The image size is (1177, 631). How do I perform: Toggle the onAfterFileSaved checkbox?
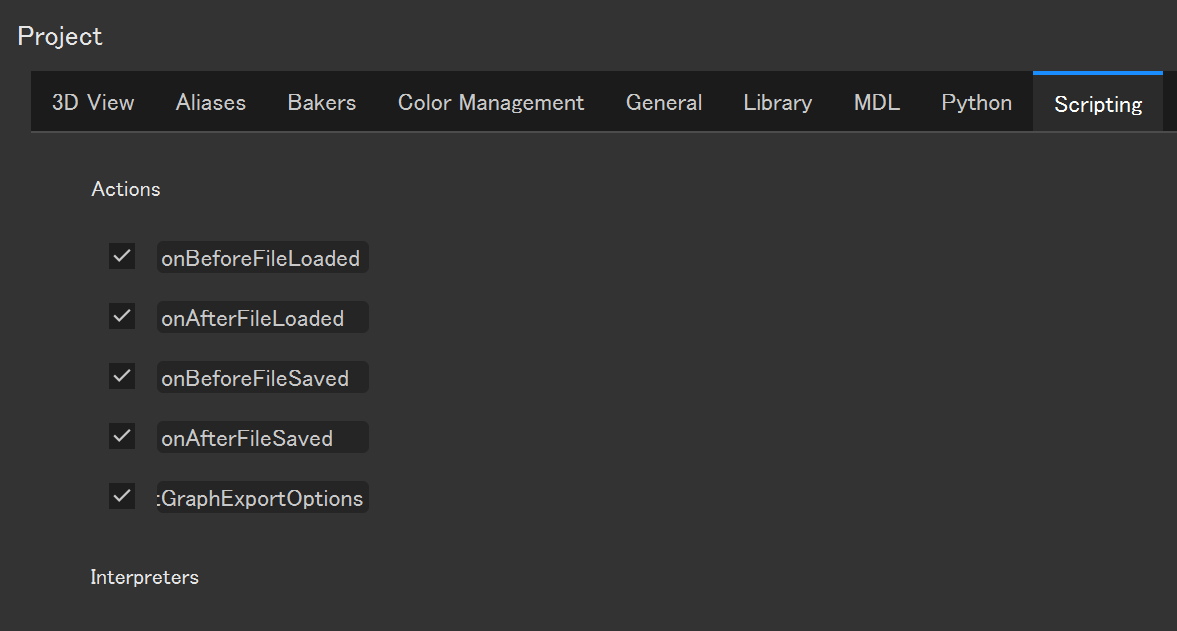pyautogui.click(x=122, y=437)
